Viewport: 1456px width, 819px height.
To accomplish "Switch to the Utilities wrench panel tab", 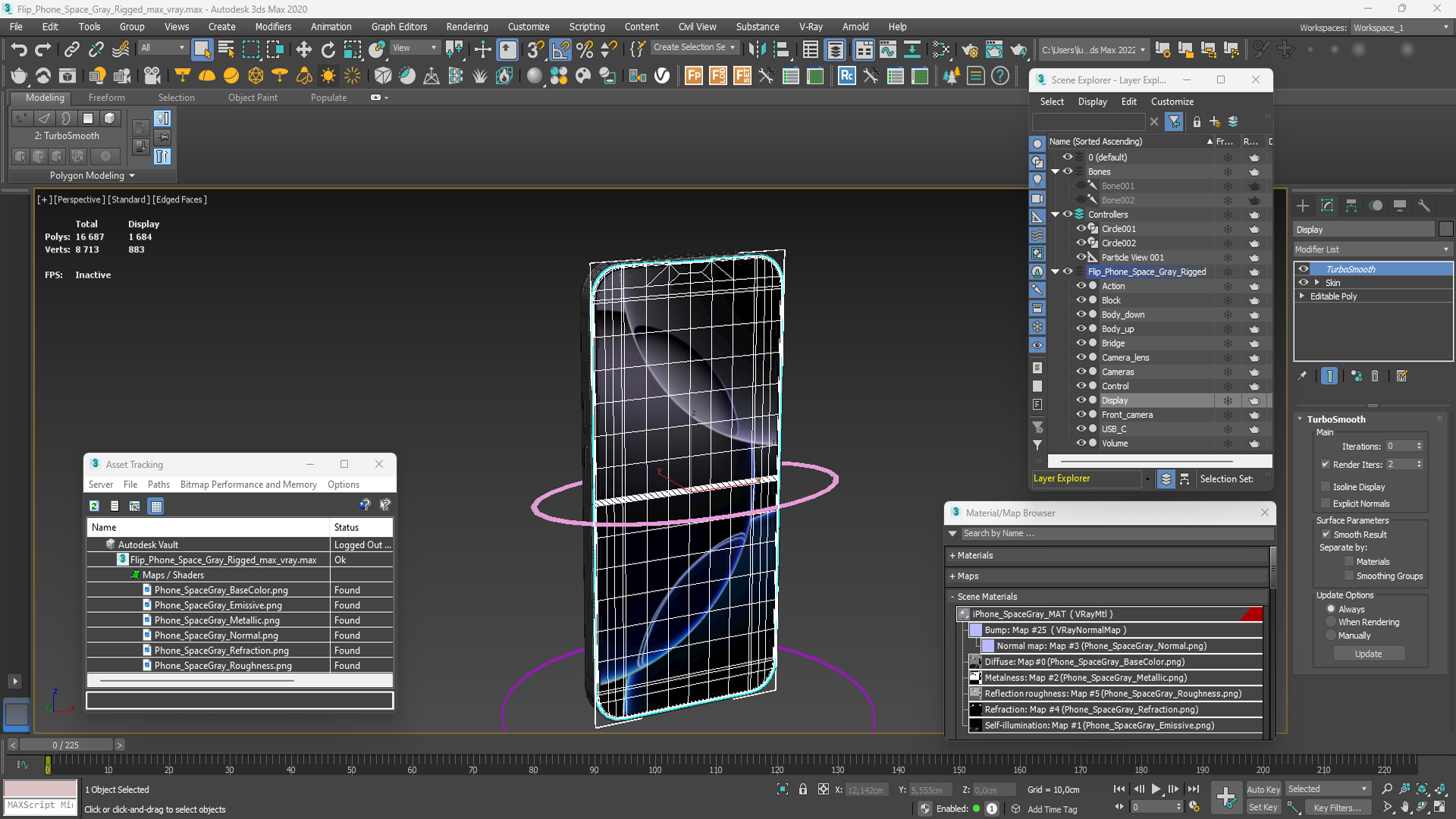I will [x=1424, y=206].
